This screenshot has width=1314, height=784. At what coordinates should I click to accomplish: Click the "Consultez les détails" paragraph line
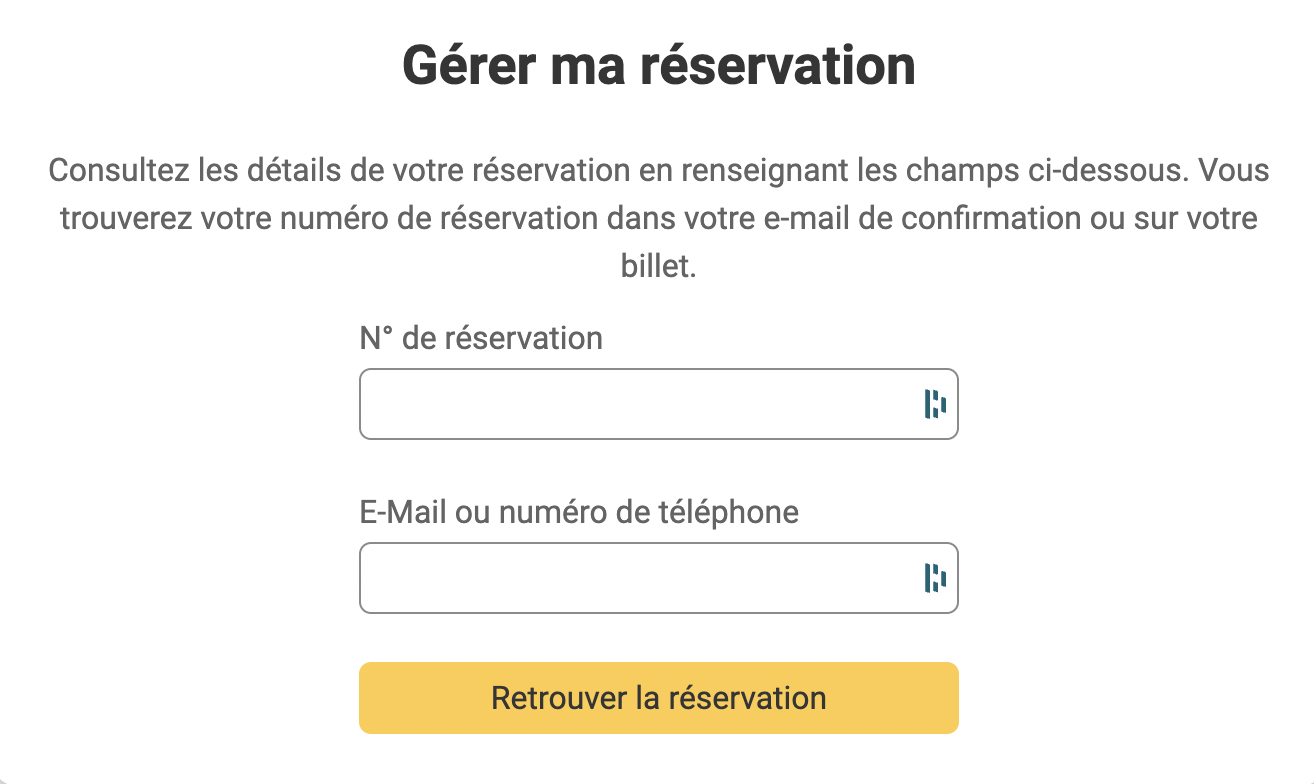tap(658, 170)
